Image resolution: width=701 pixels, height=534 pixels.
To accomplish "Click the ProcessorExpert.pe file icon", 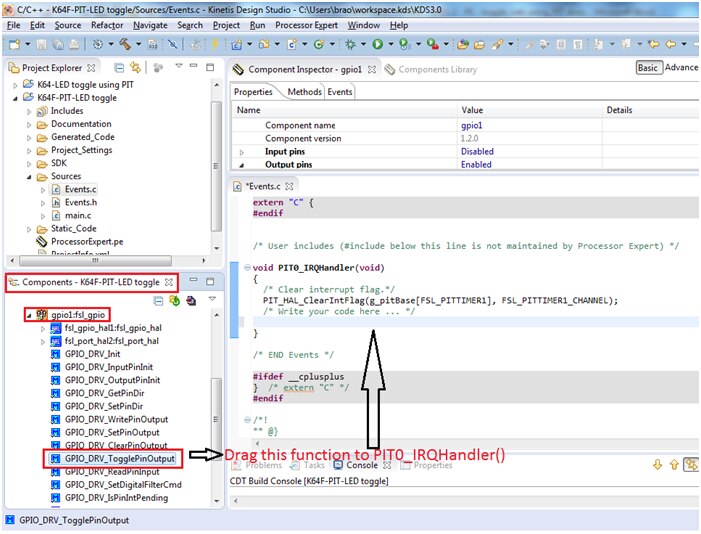I will 42,242.
